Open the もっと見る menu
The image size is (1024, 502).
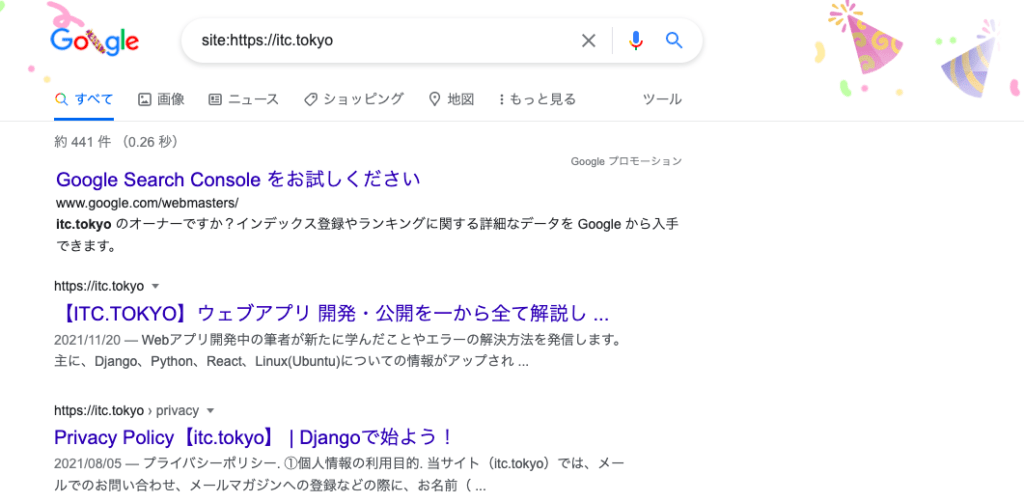(537, 99)
